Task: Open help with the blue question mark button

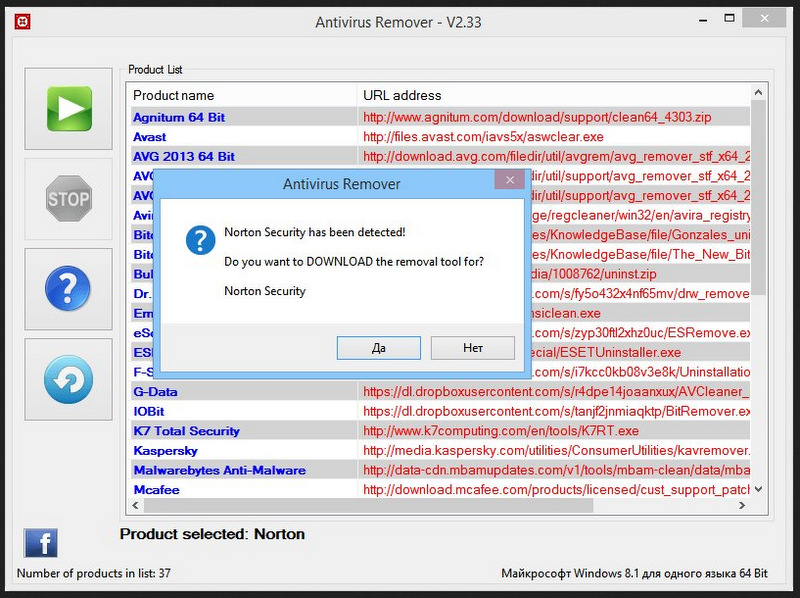Action: (68, 289)
